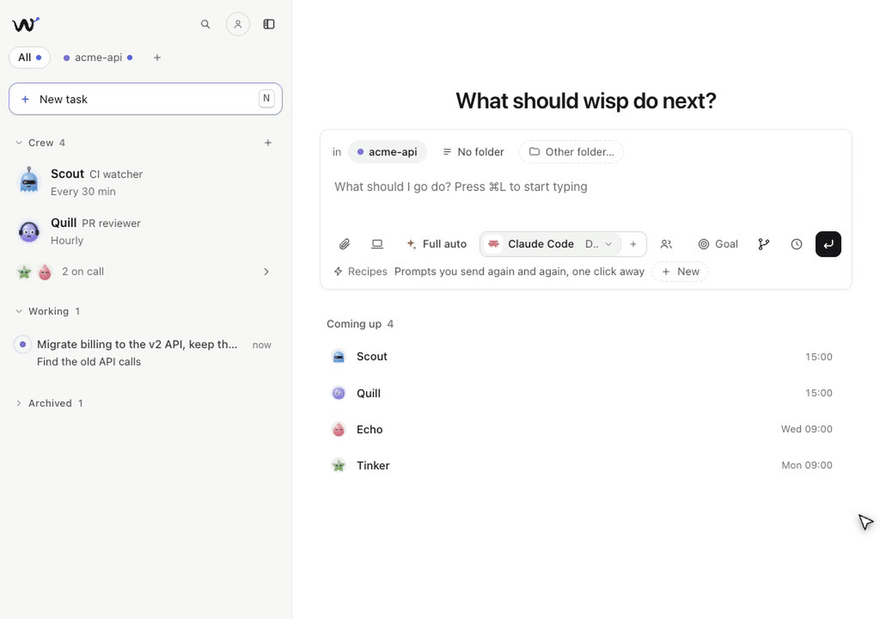Expand the Archived section
This screenshot has height=619, width=880.
(19, 403)
